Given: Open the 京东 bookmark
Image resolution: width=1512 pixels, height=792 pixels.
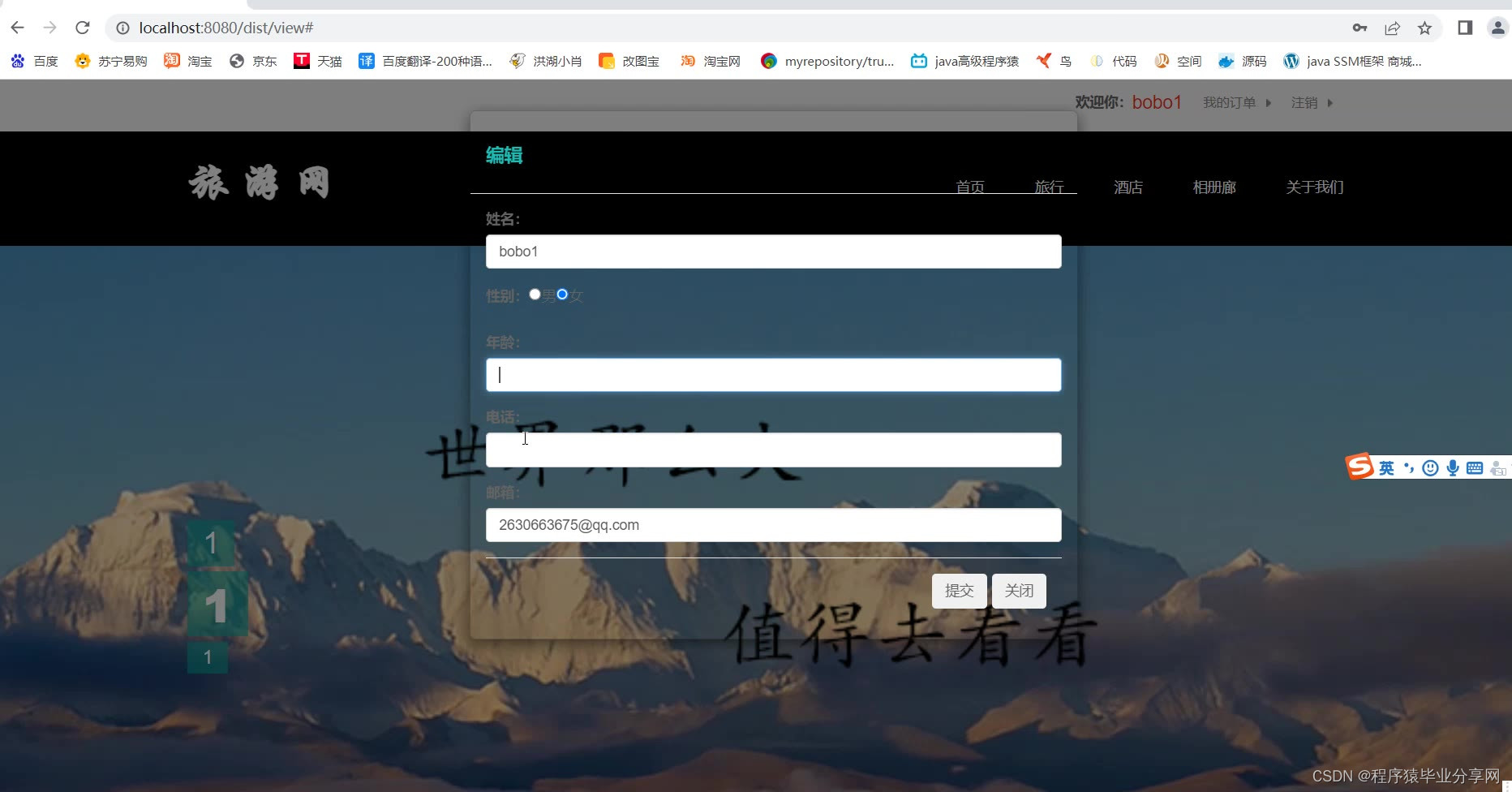Looking at the screenshot, I should point(253,61).
